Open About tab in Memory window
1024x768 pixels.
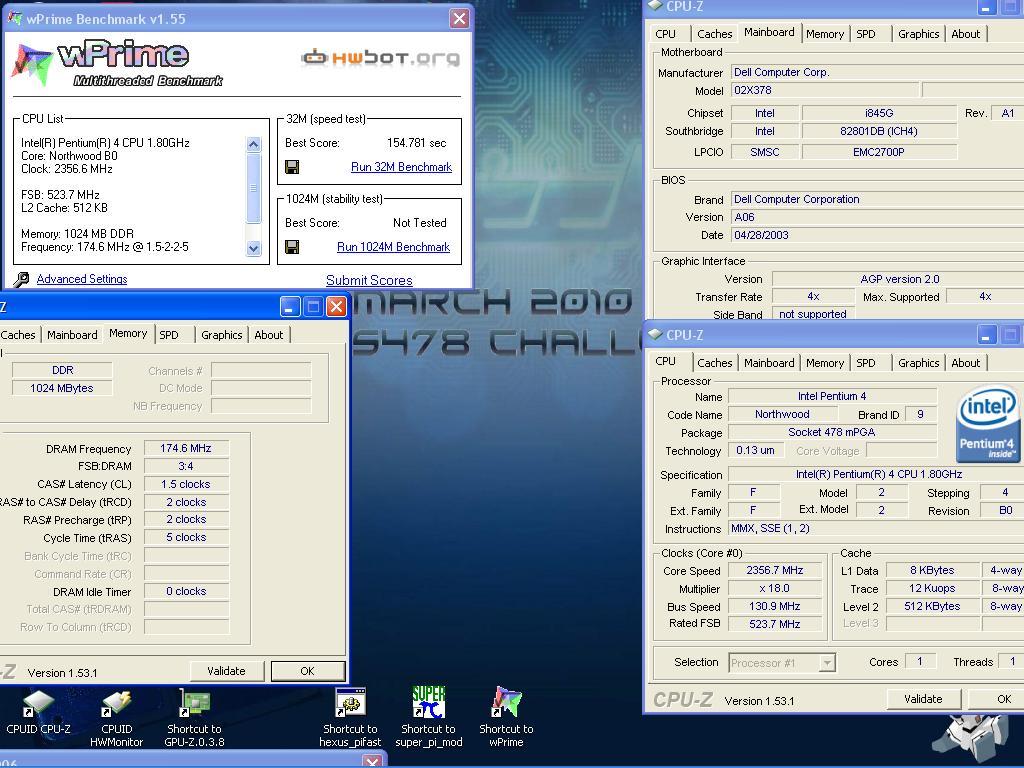coord(268,335)
